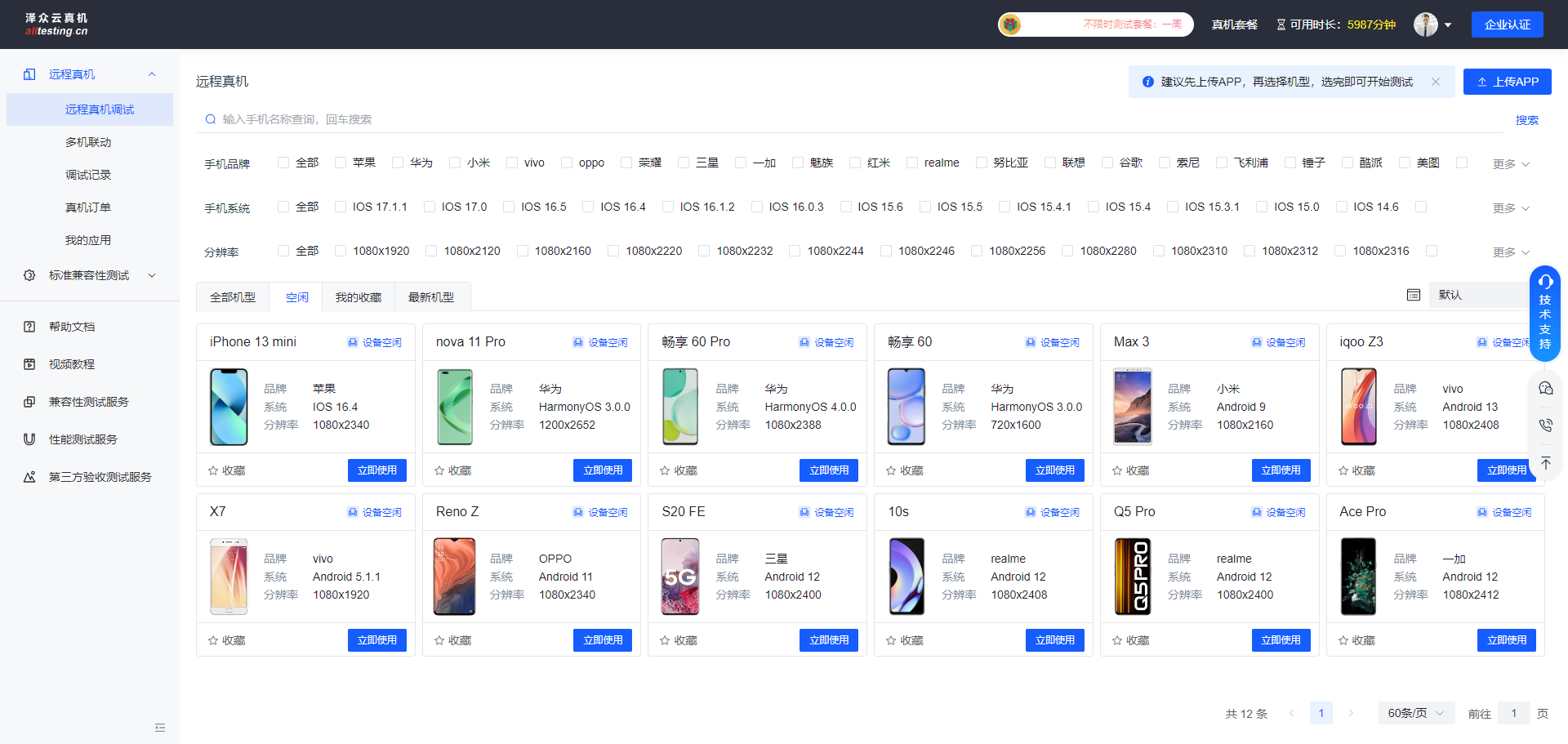This screenshot has height=744, width=1568.
Task: Click the 设备空闲 status icon on X7
Action: 353,512
